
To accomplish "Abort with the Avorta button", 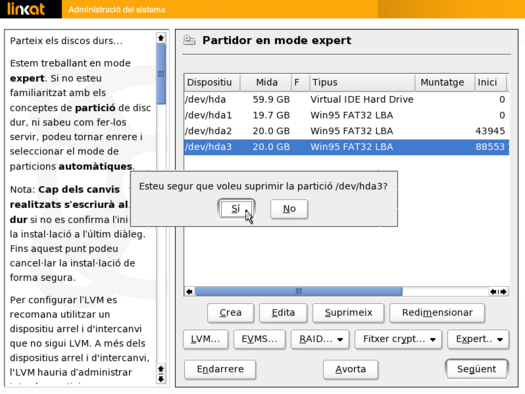I will [351, 369].
